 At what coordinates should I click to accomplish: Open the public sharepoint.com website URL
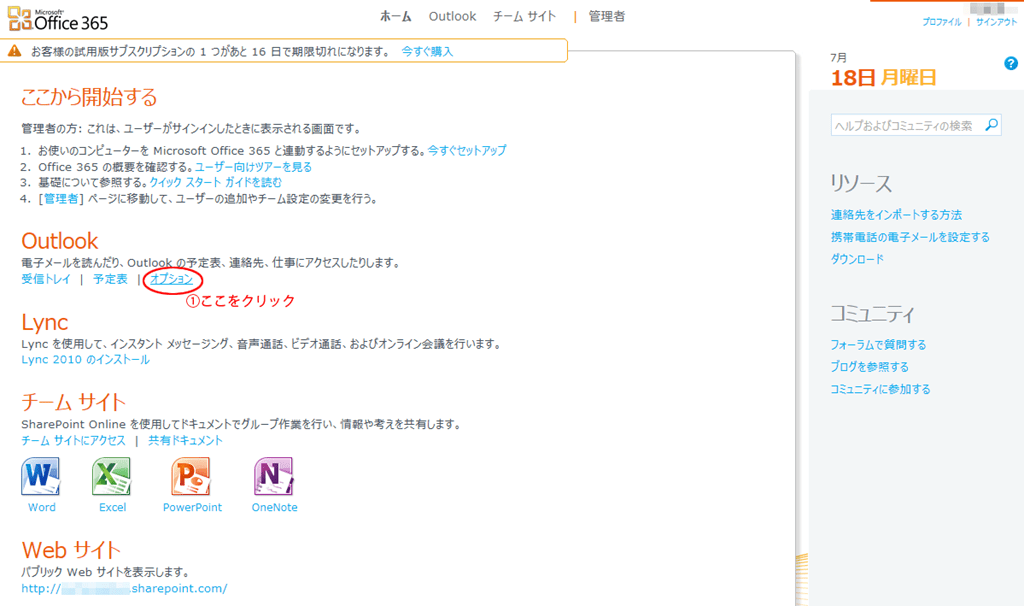pyautogui.click(x=124, y=588)
